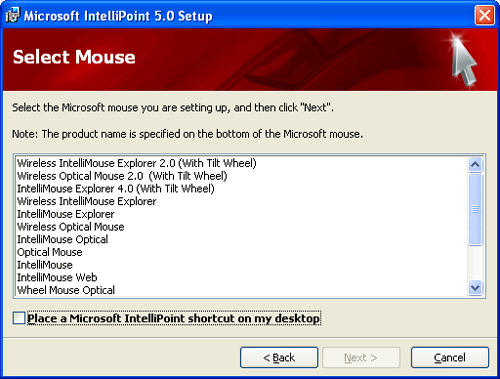The width and height of the screenshot is (500, 379).
Task: Choose IntelliMouse Explorer 4.0 (With Tilt Wheel)
Action: coord(116,189)
